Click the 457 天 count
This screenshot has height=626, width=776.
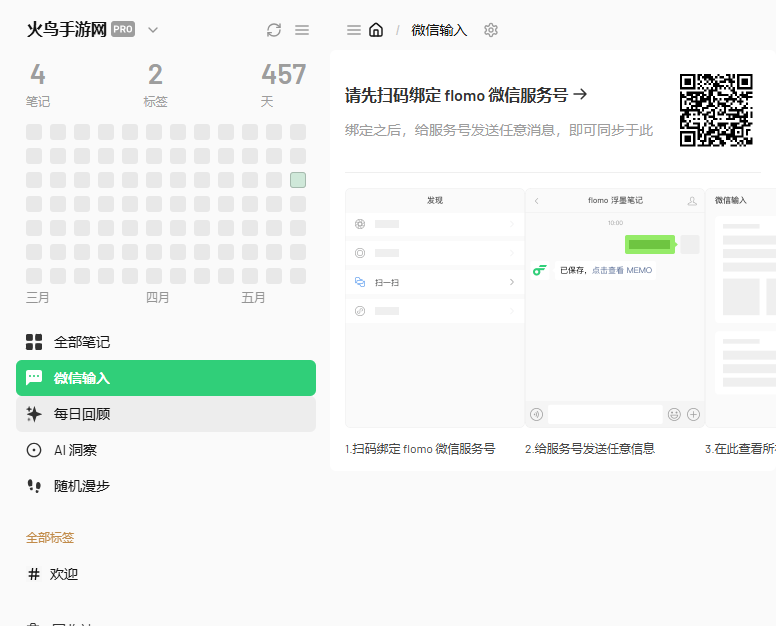click(x=284, y=85)
